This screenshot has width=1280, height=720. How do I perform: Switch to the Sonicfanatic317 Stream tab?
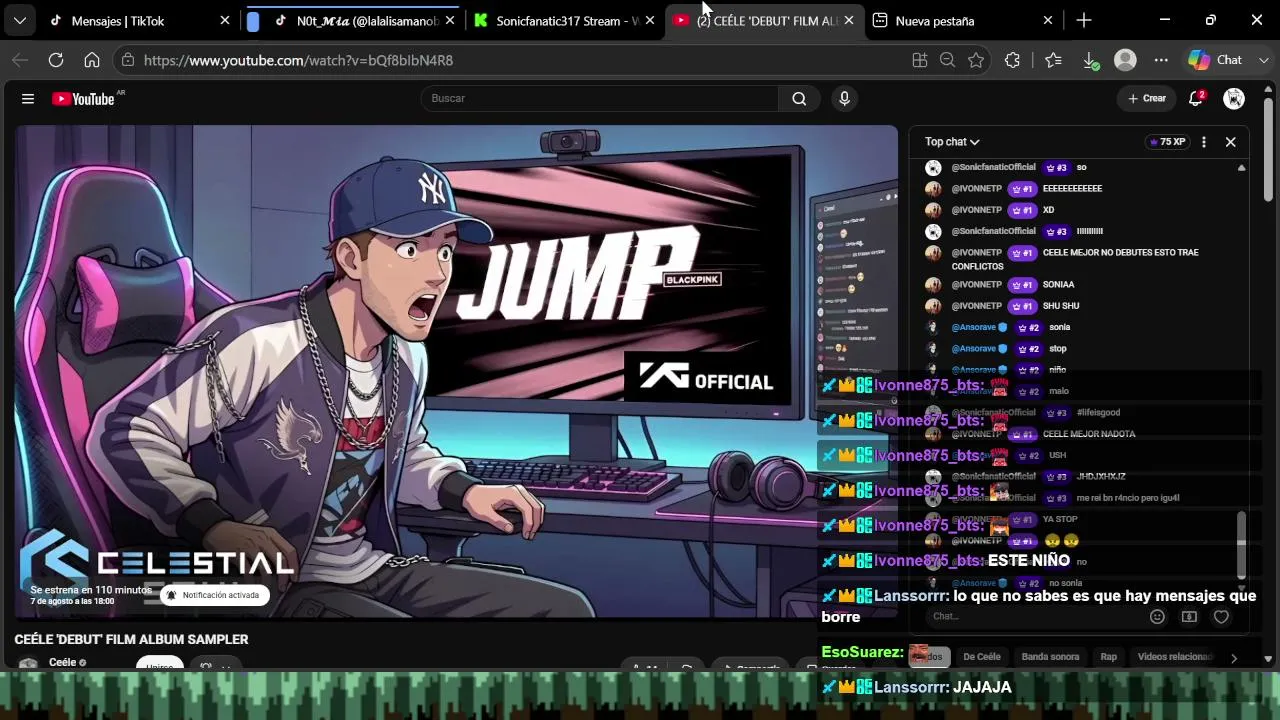[564, 20]
